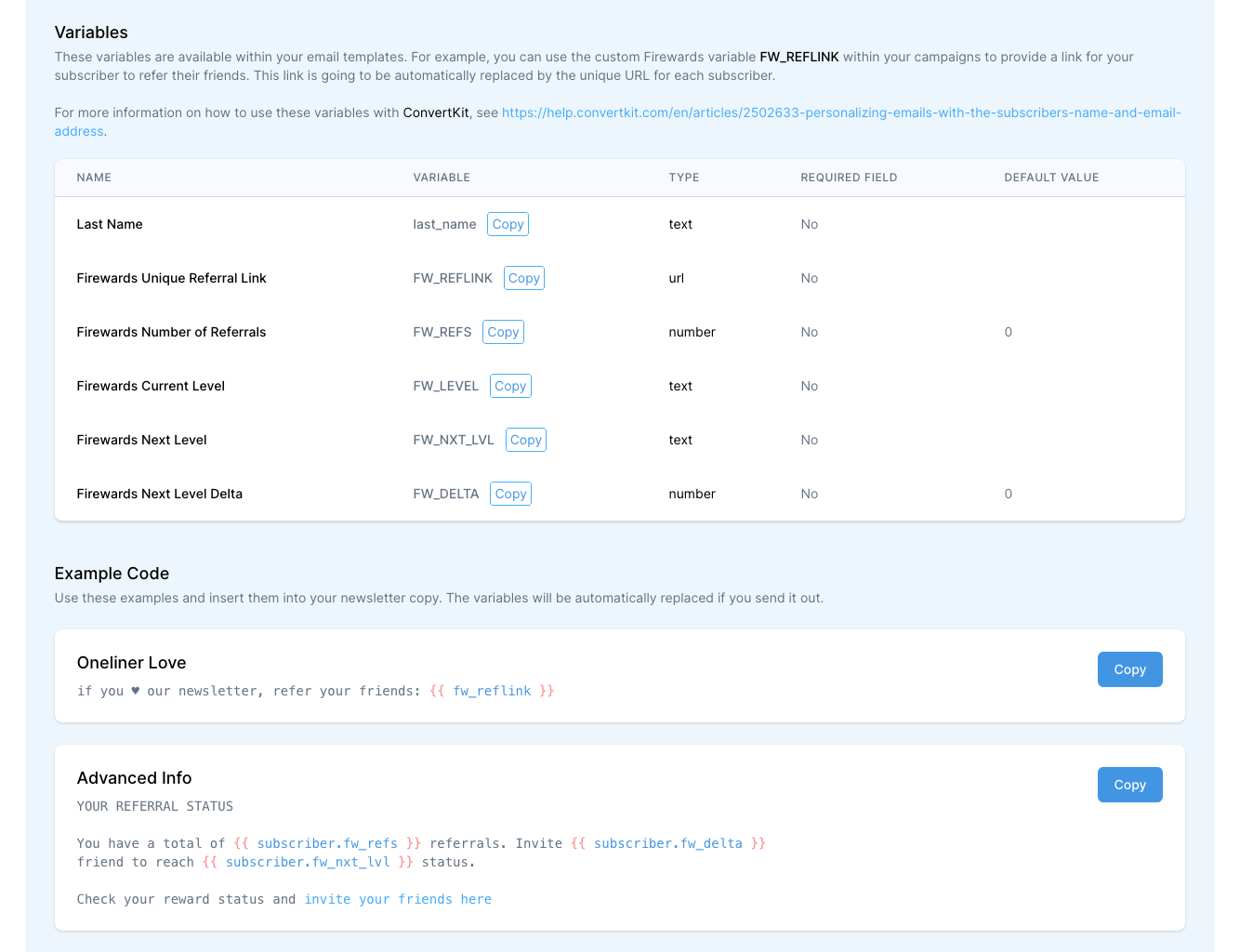Copy the FW_REFLINK variable
The image size is (1240, 952).
point(524,278)
